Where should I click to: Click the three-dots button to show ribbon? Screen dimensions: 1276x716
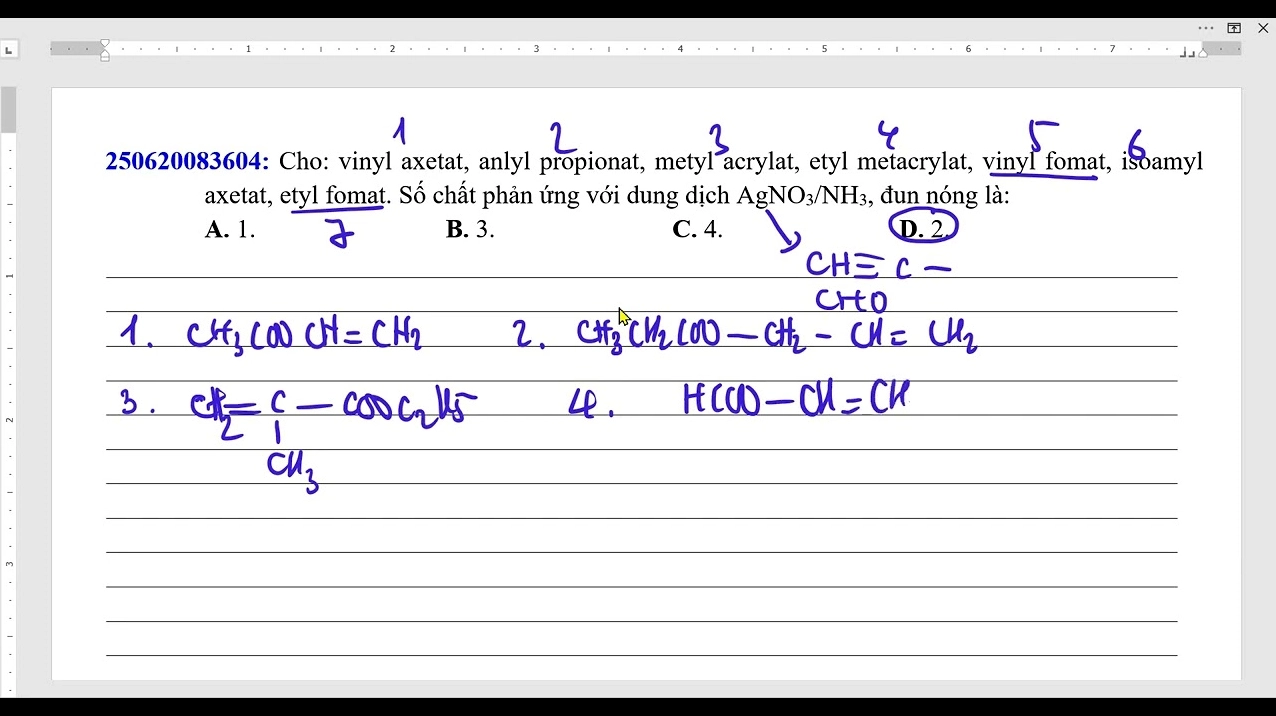1206,28
